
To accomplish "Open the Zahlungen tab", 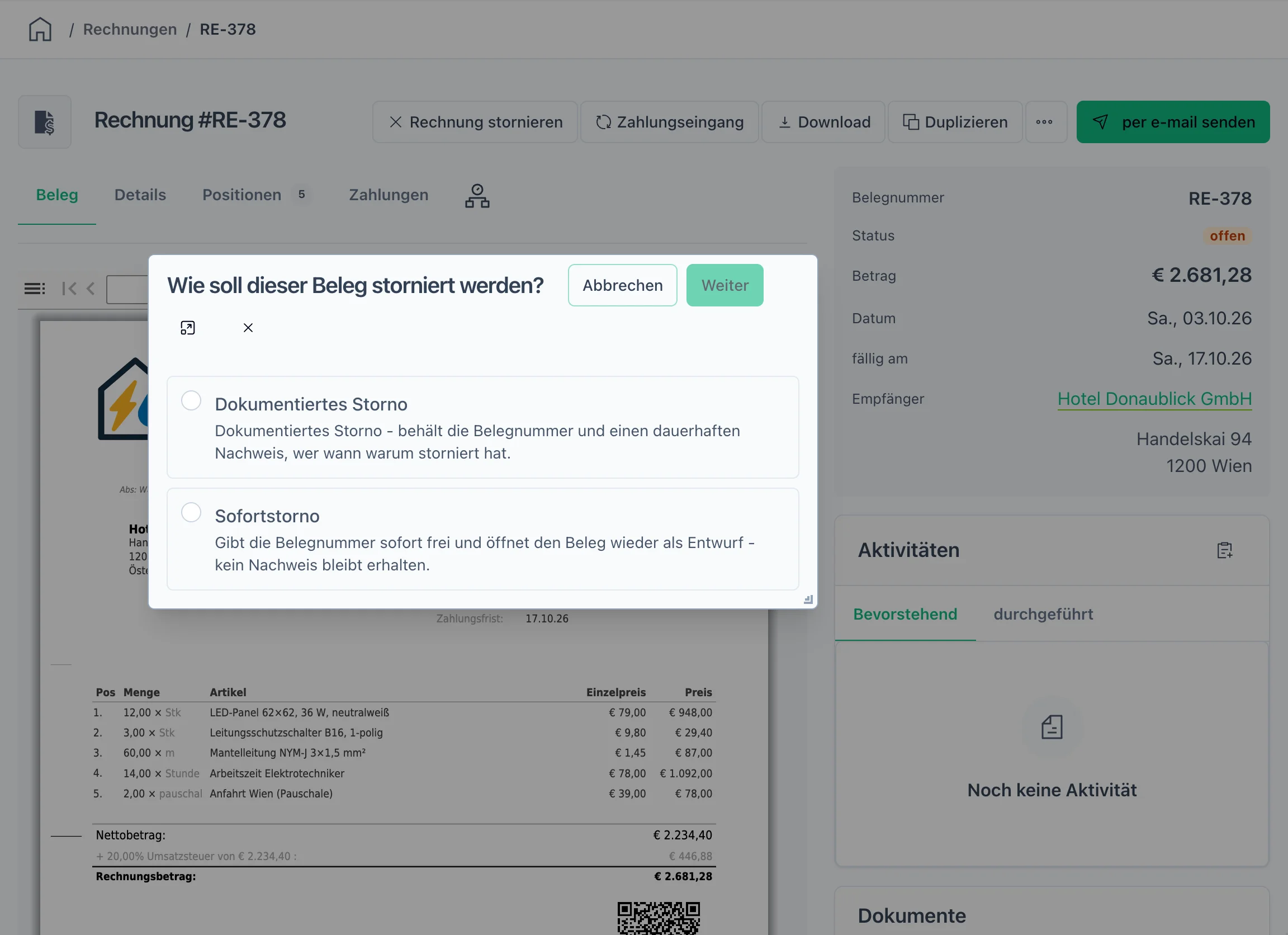I will click(389, 195).
